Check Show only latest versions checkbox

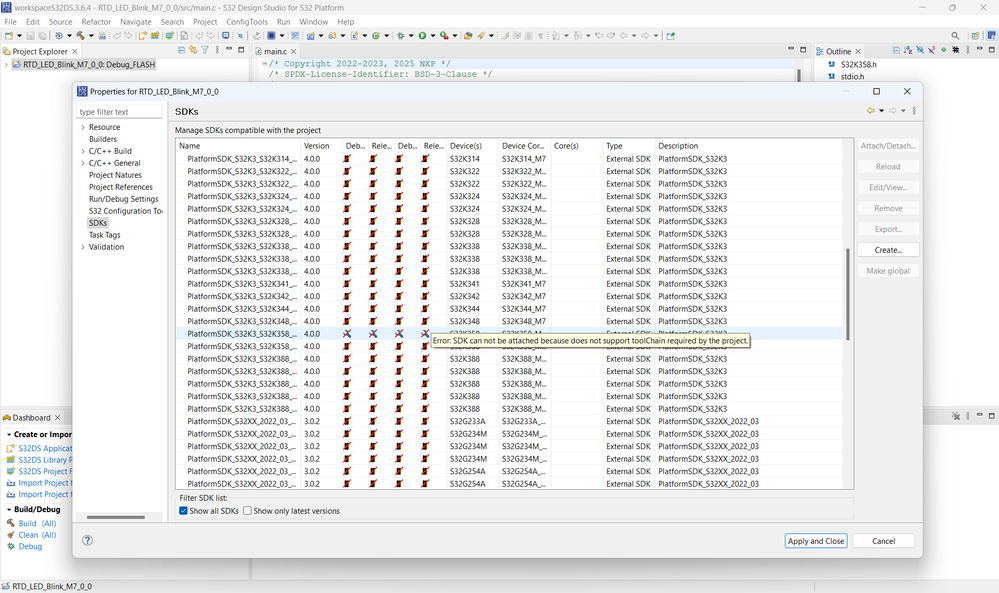(247, 511)
